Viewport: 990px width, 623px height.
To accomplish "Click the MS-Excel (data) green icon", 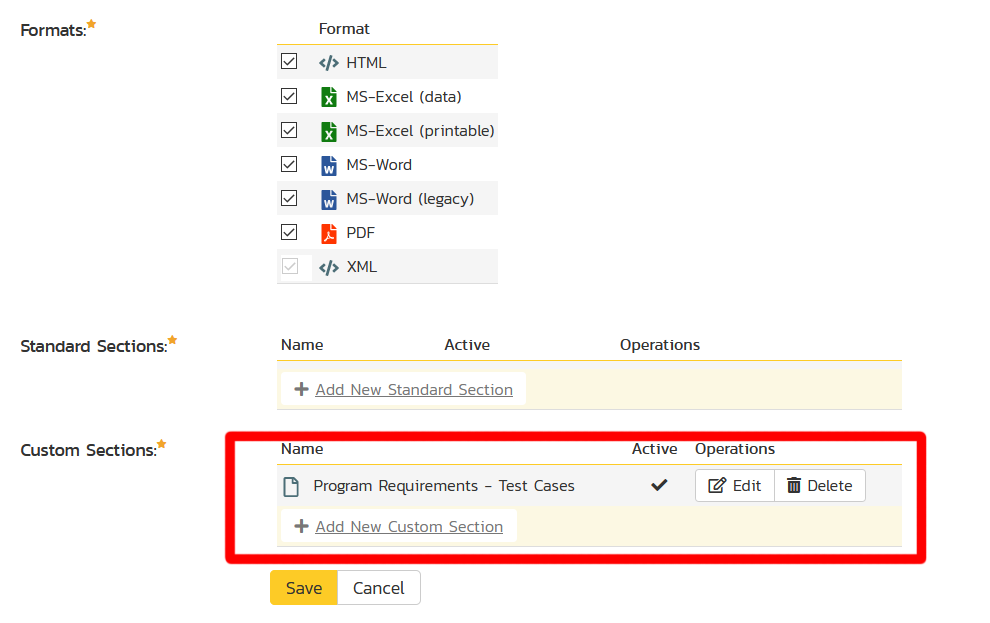I will click(x=328, y=97).
